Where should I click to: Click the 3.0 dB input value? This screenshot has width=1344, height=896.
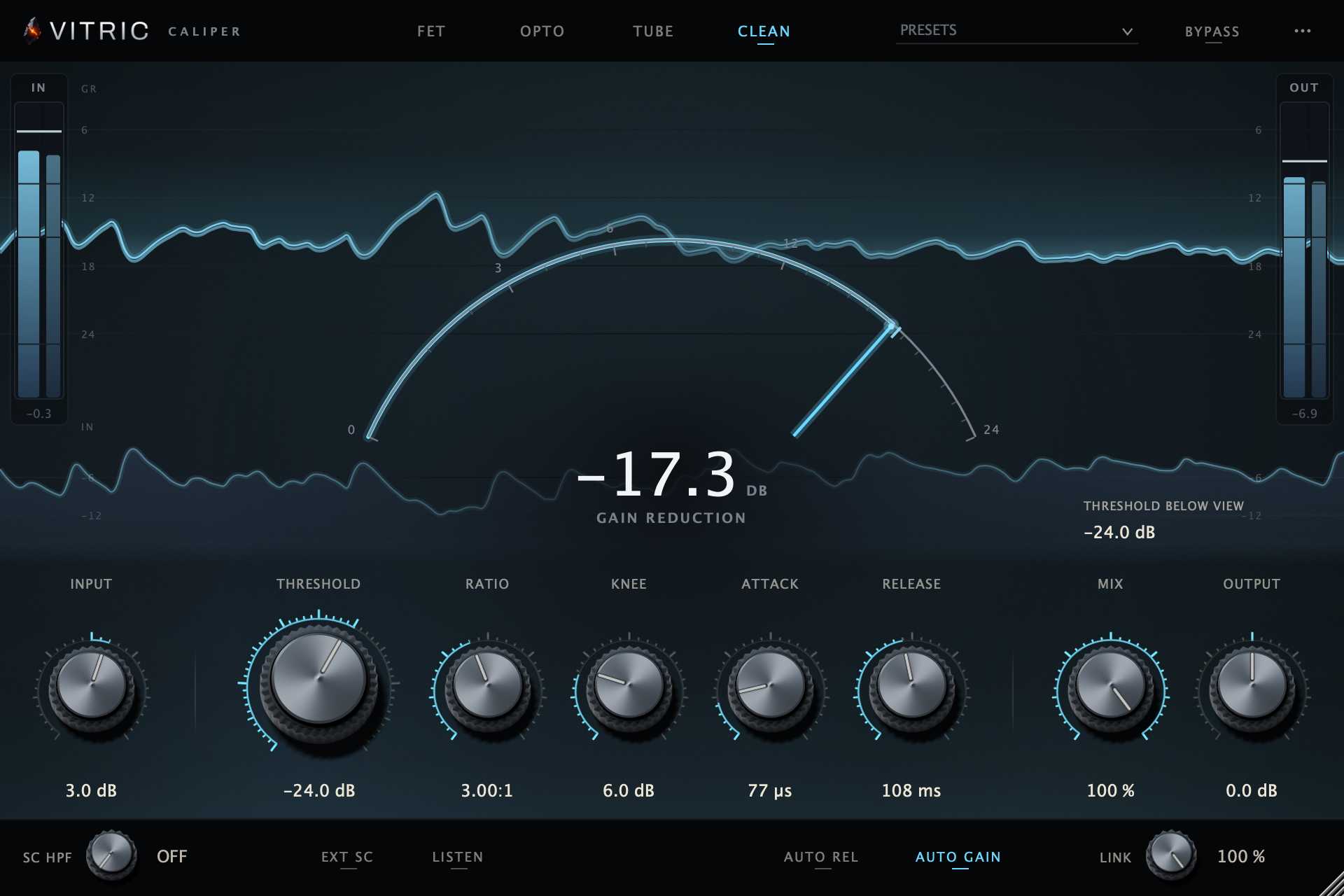click(91, 790)
